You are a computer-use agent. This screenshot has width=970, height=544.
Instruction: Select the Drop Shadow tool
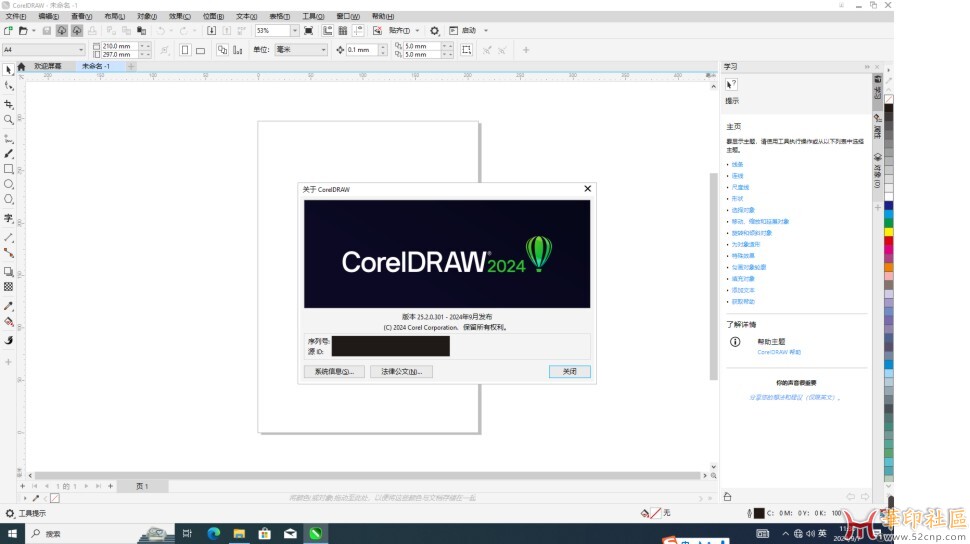[x=9, y=272]
